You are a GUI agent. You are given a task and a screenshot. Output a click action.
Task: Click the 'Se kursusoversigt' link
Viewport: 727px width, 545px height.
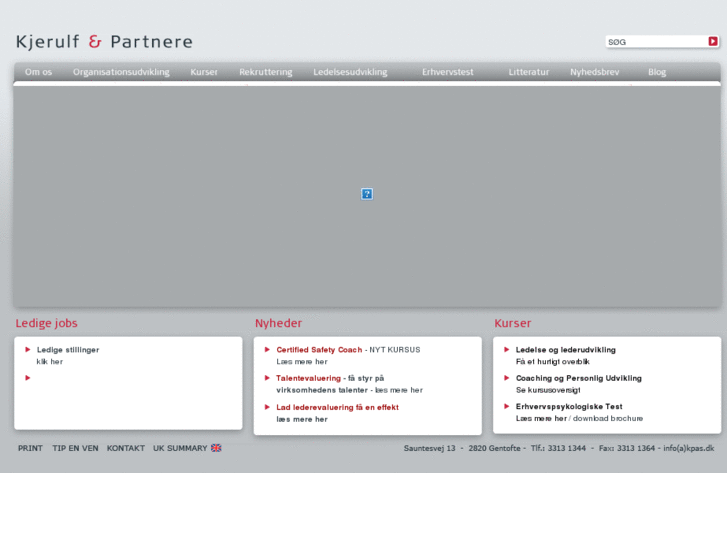[548, 390]
